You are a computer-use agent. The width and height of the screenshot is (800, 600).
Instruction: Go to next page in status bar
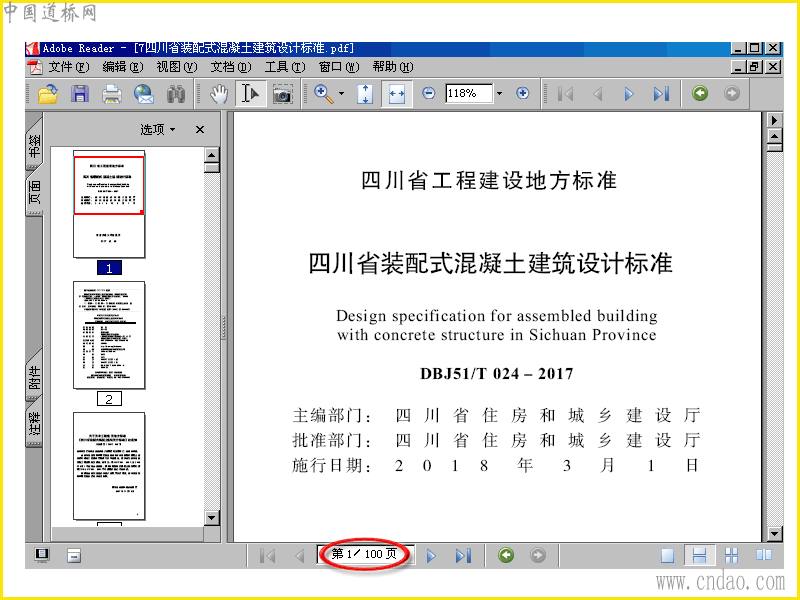click(x=431, y=556)
